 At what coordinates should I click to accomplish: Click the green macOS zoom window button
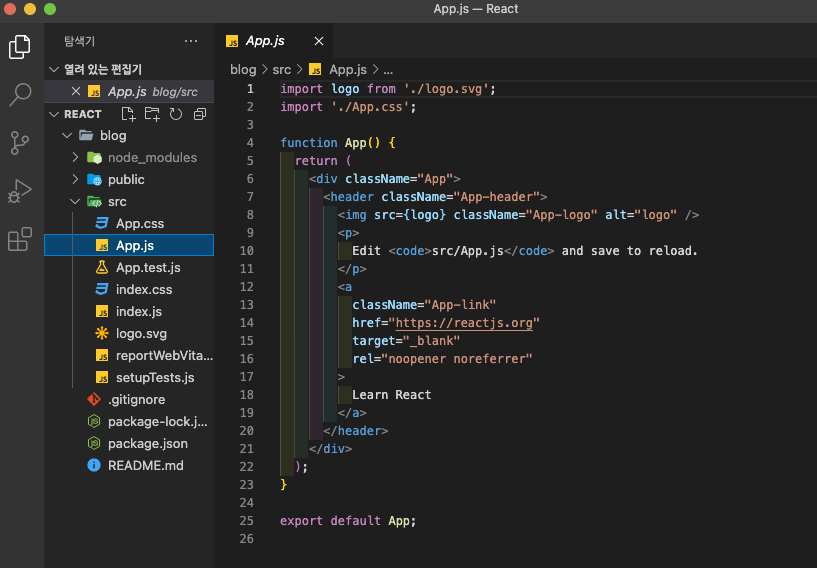(x=50, y=9)
